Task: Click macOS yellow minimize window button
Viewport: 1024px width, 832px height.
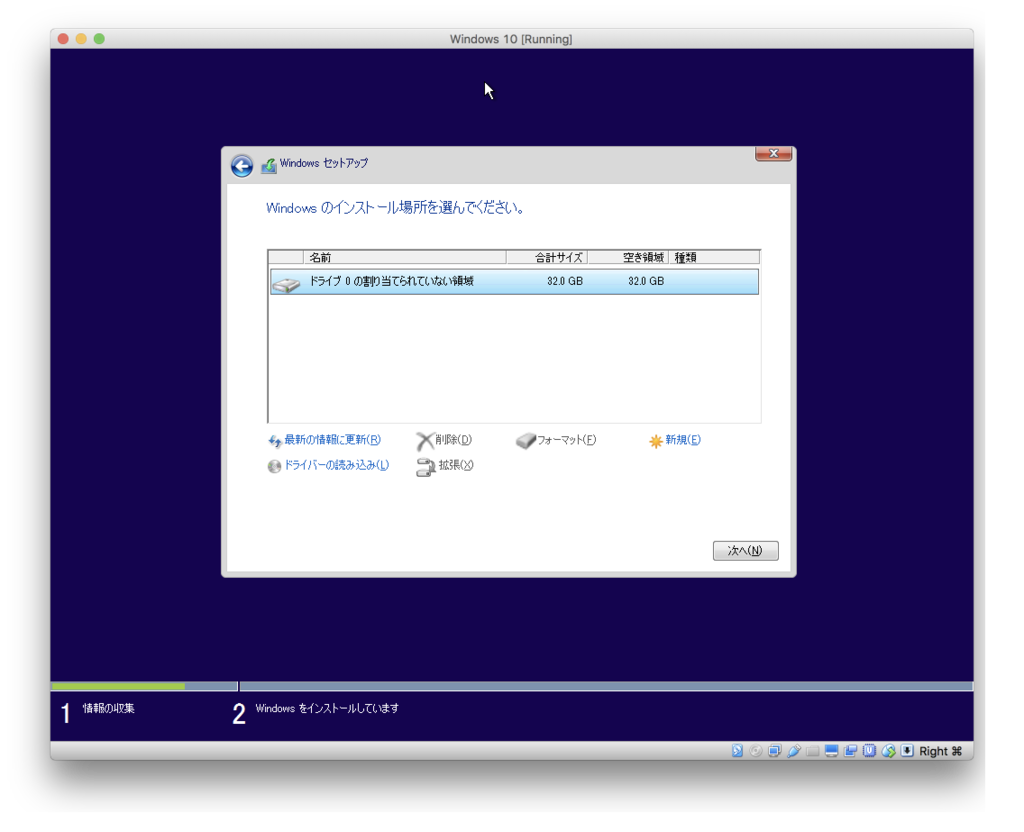Action: pos(81,39)
